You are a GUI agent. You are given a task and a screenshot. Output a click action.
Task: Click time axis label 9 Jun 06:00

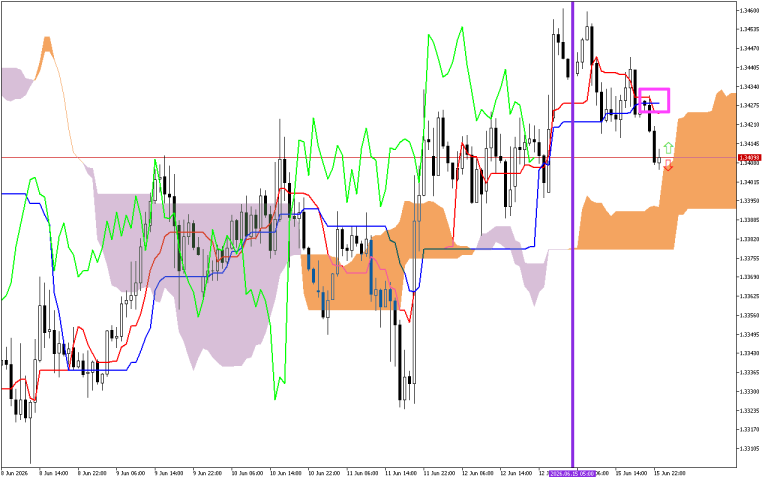(130, 474)
